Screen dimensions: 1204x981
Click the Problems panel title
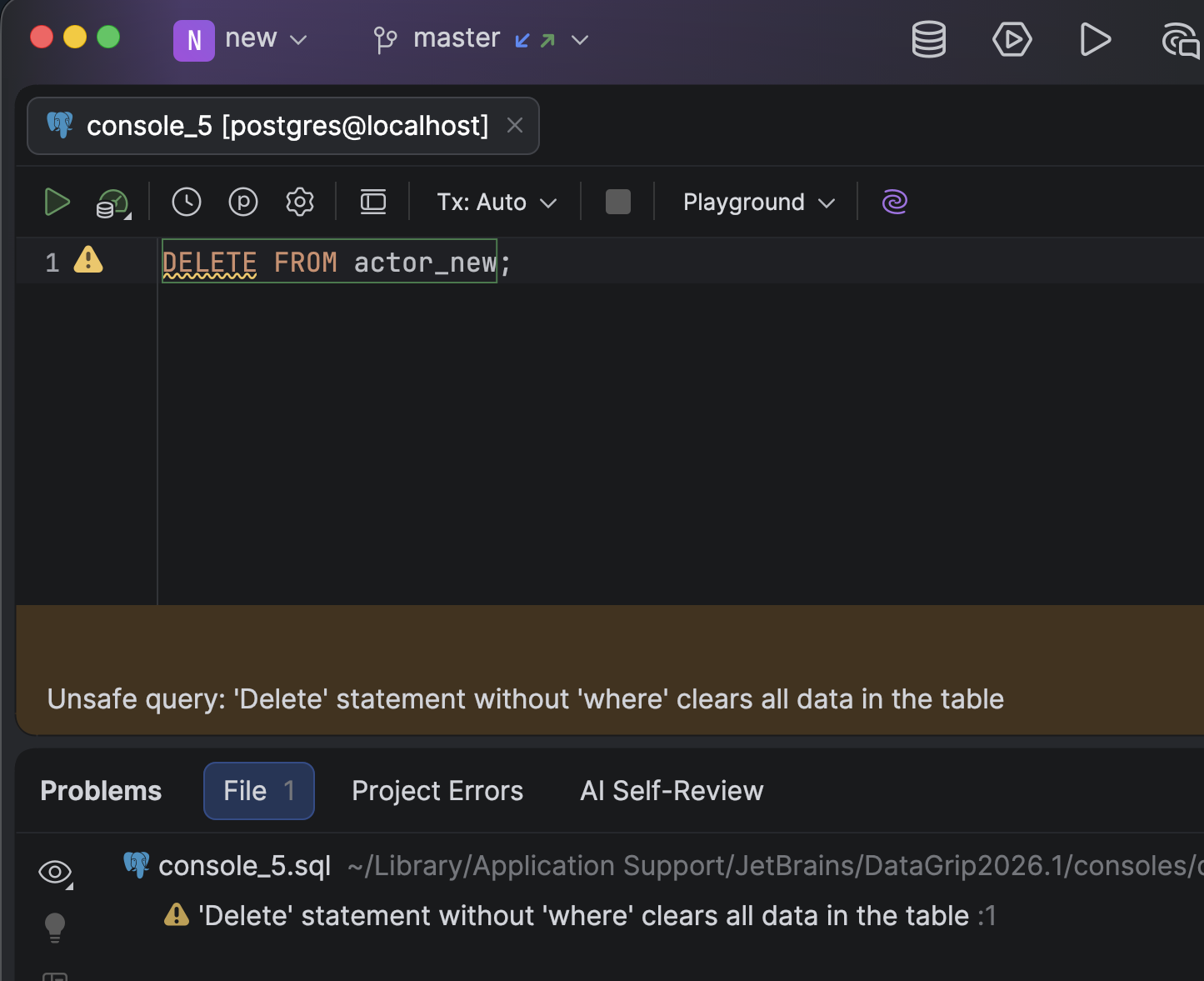pos(101,791)
